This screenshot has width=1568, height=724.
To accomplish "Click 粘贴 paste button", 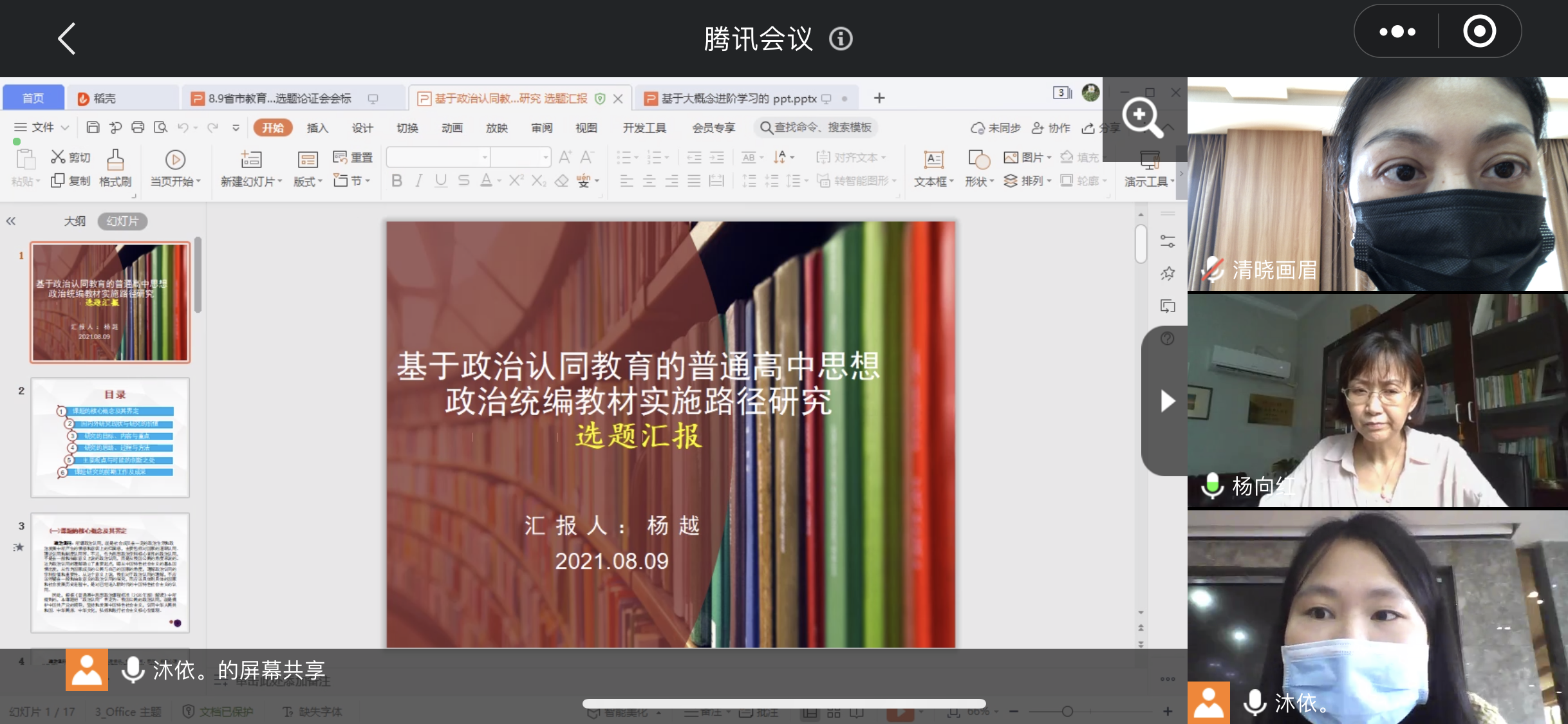I will coord(25,169).
